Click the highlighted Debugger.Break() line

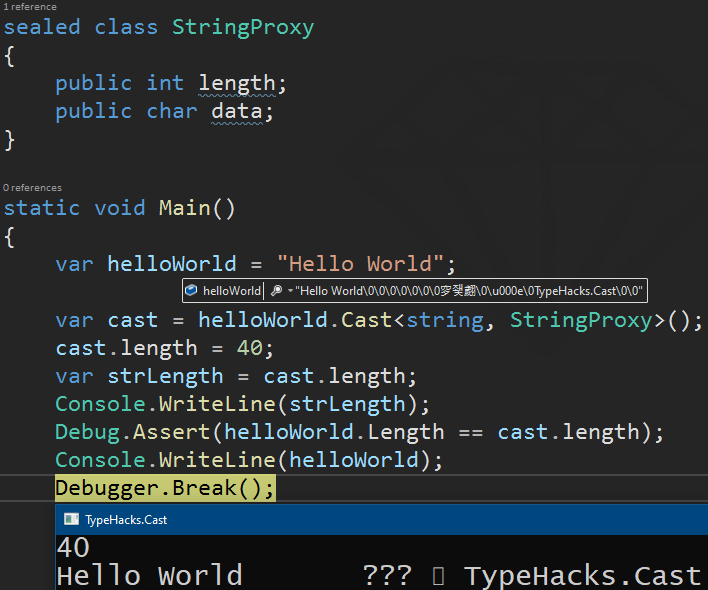(165, 488)
